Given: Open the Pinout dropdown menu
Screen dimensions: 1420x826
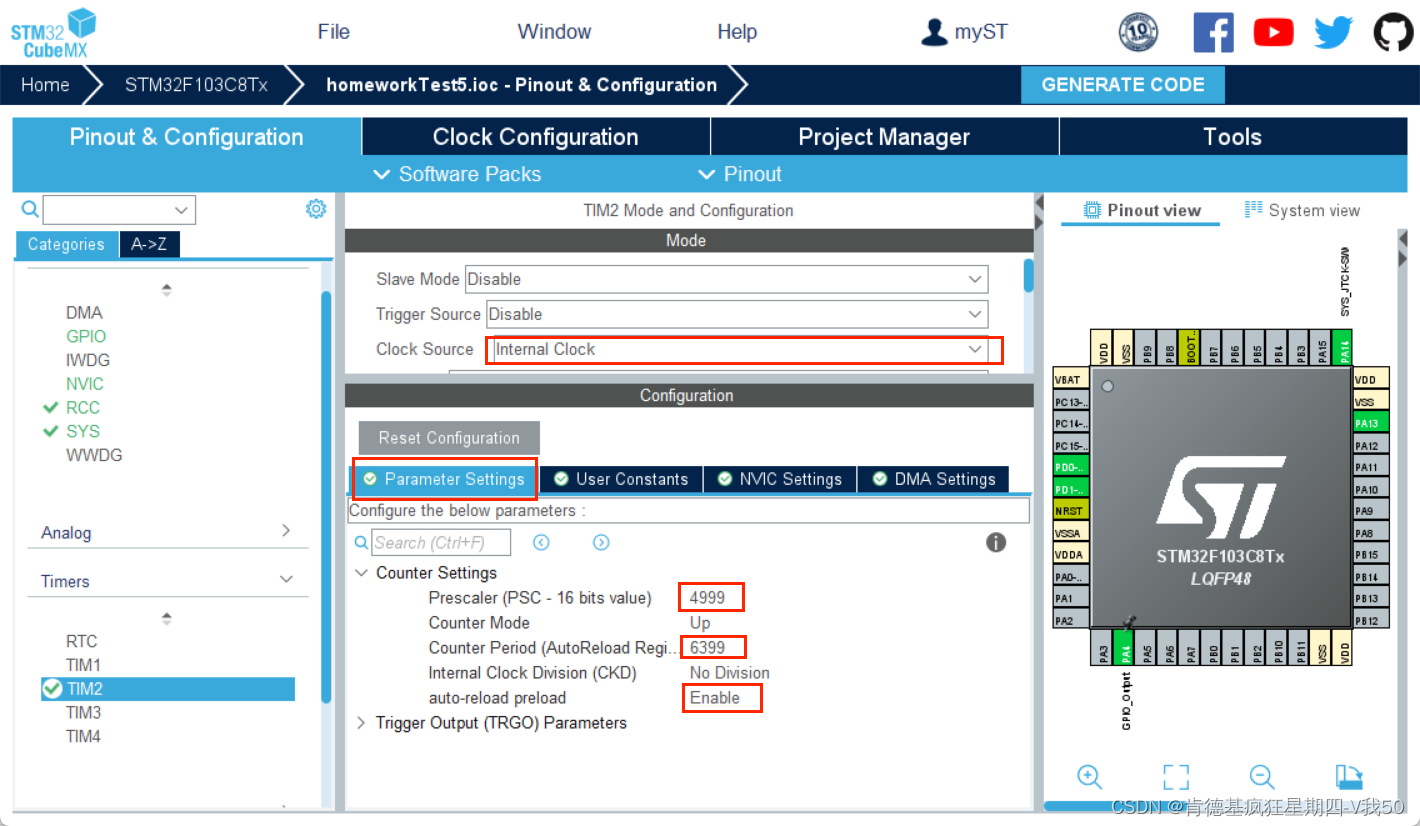Looking at the screenshot, I should click(x=740, y=174).
